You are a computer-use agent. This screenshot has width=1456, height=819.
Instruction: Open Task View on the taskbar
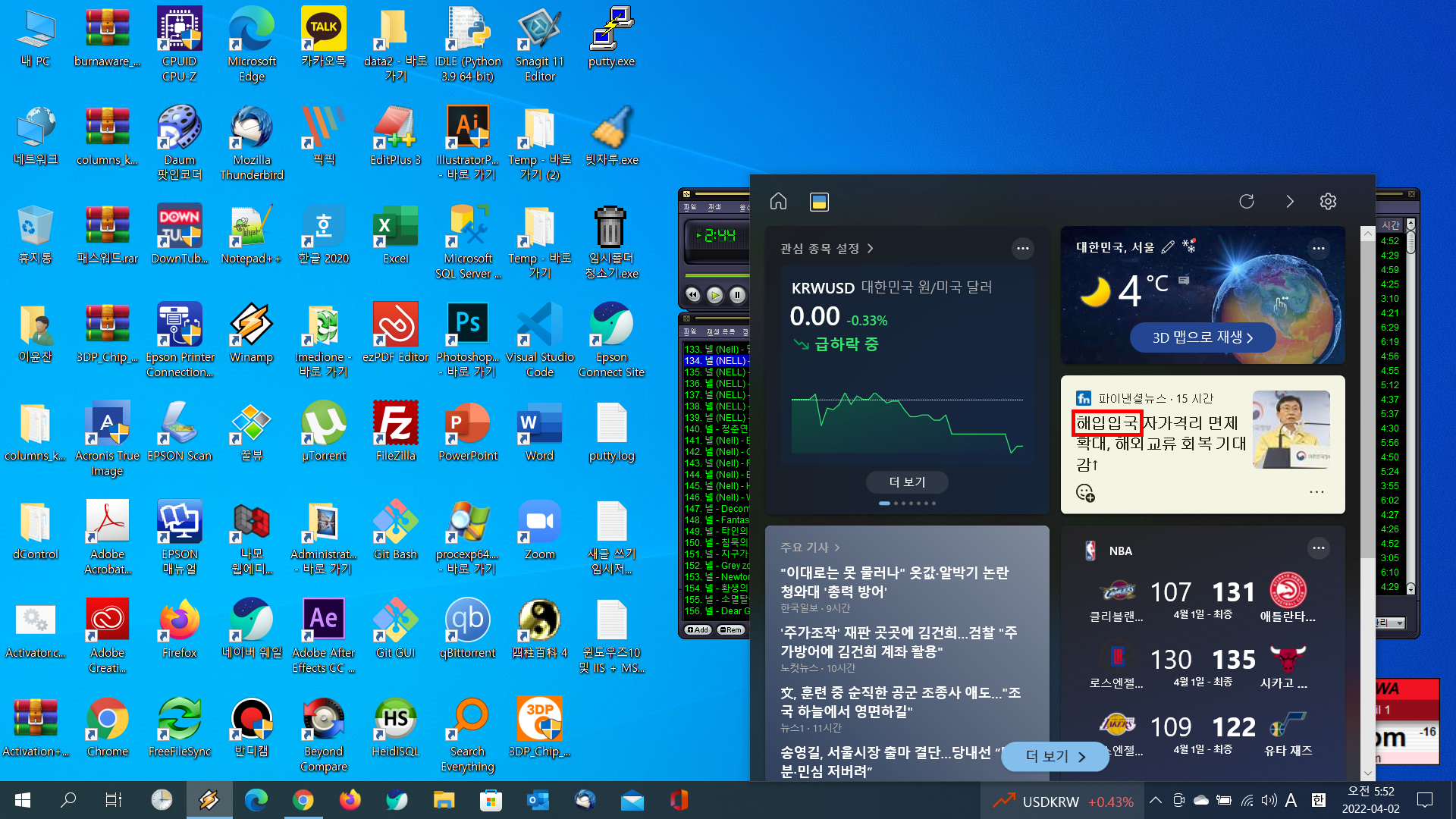coord(114,800)
